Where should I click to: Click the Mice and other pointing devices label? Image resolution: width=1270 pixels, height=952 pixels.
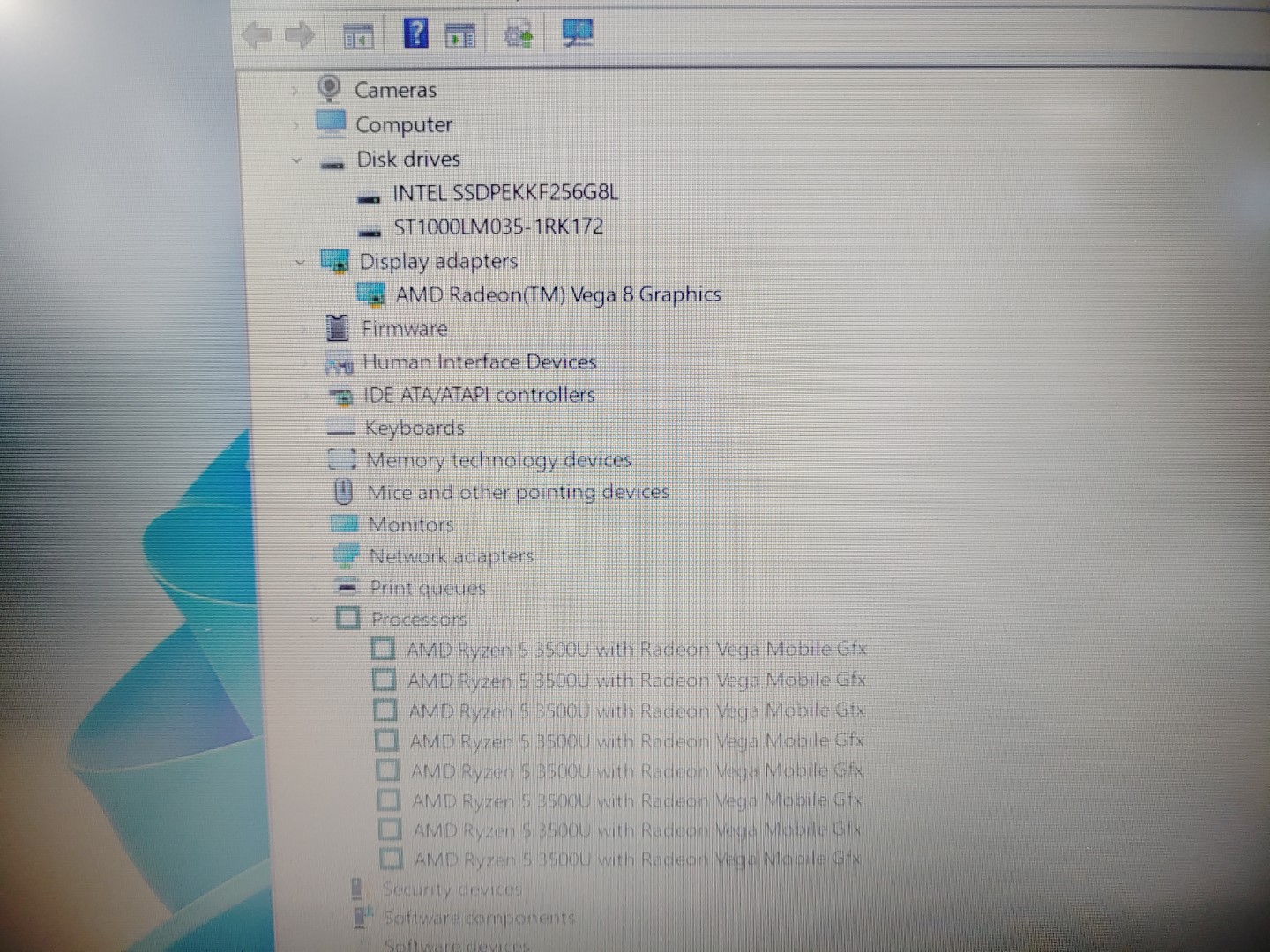[519, 492]
